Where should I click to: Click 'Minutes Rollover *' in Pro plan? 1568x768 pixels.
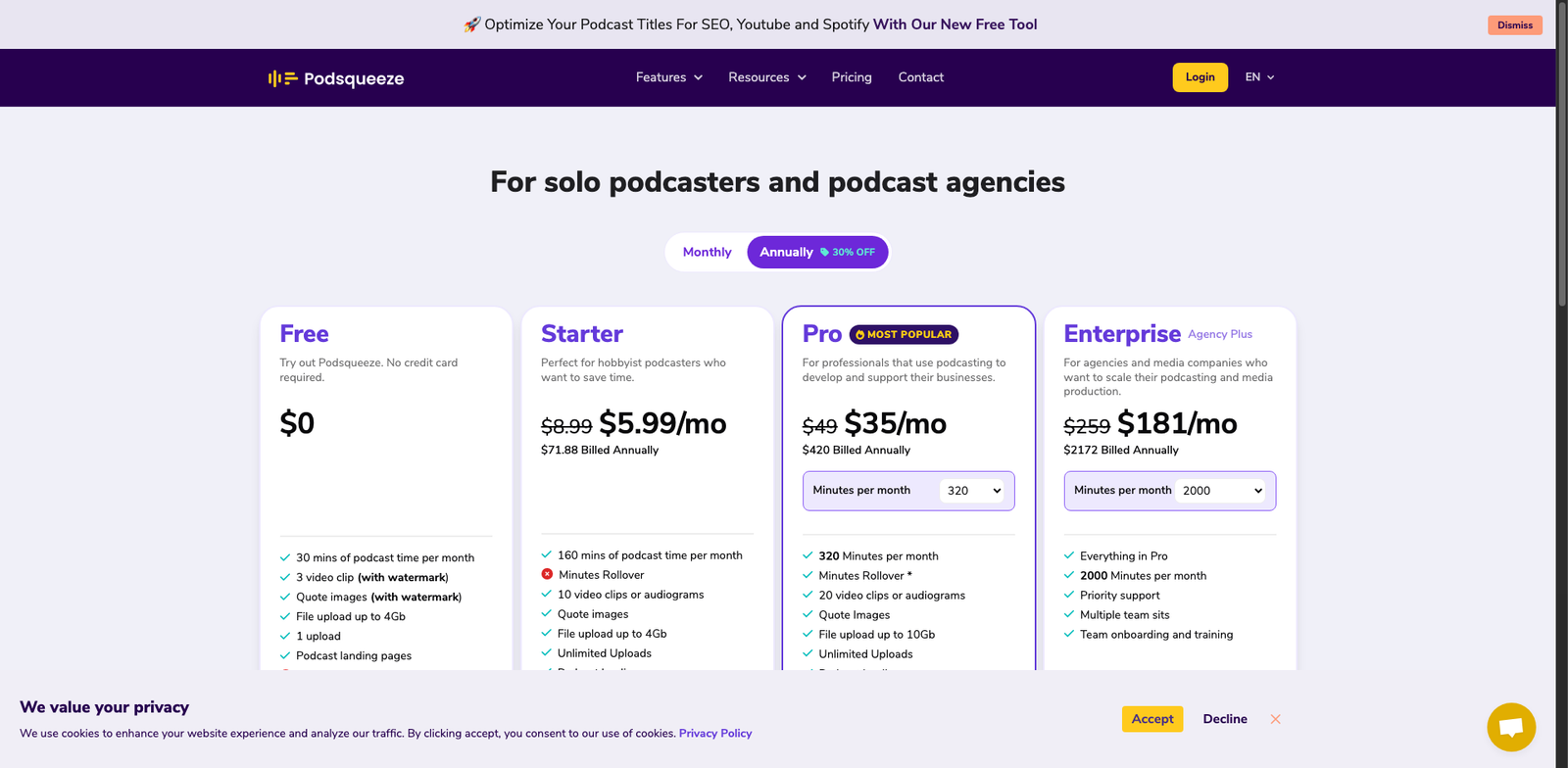pyautogui.click(x=865, y=575)
